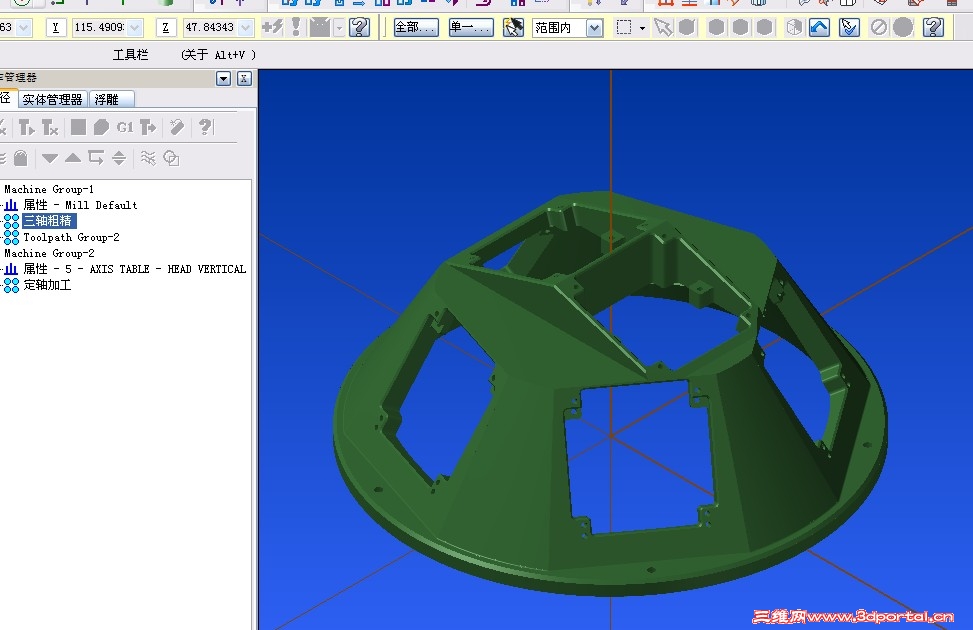Viewport: 973px width, 630px height.
Task: Click the middle of three grey solid icons
Action: point(740,27)
